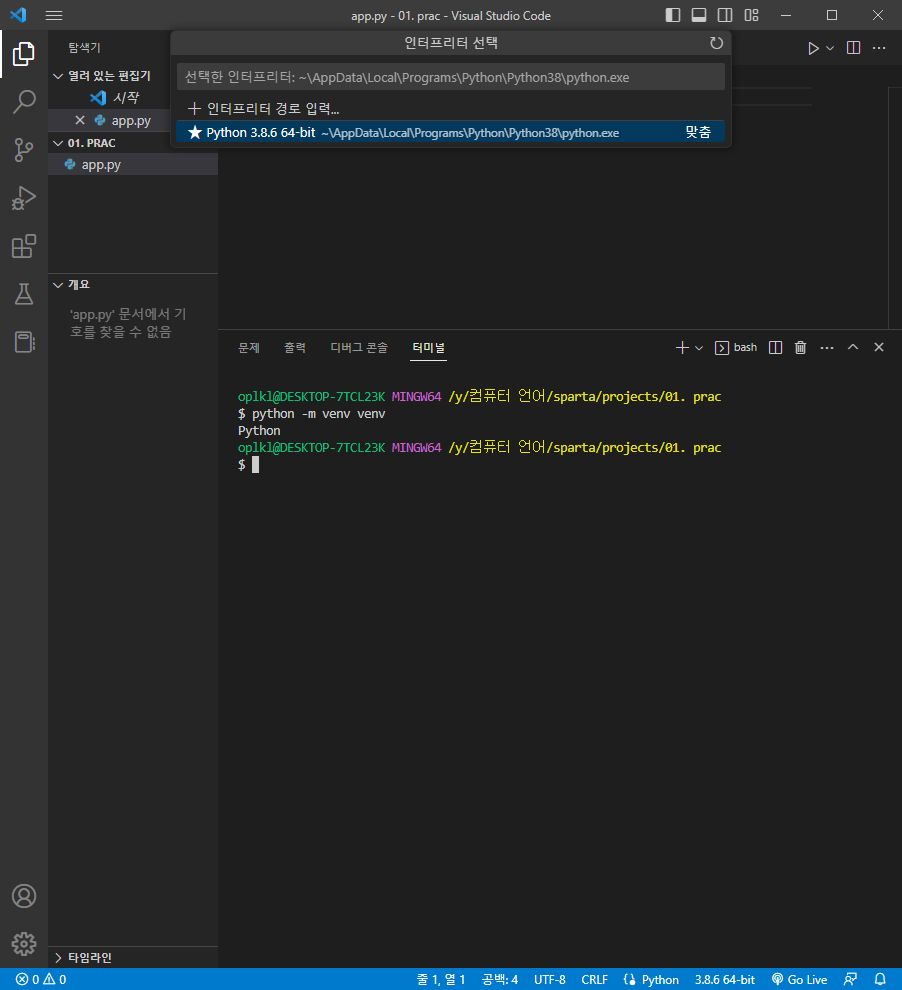
Task: Kill terminal with the trash icon
Action: coord(800,347)
